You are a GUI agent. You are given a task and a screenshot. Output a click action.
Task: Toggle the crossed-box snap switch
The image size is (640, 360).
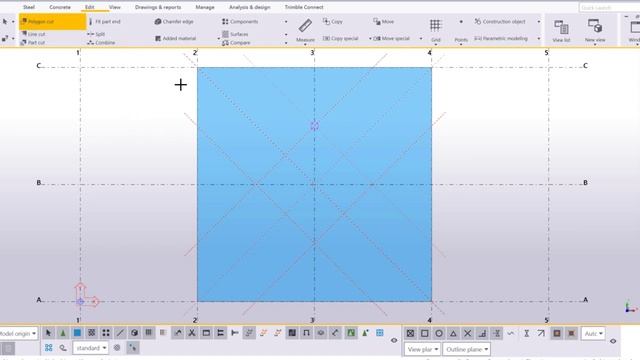410,333
